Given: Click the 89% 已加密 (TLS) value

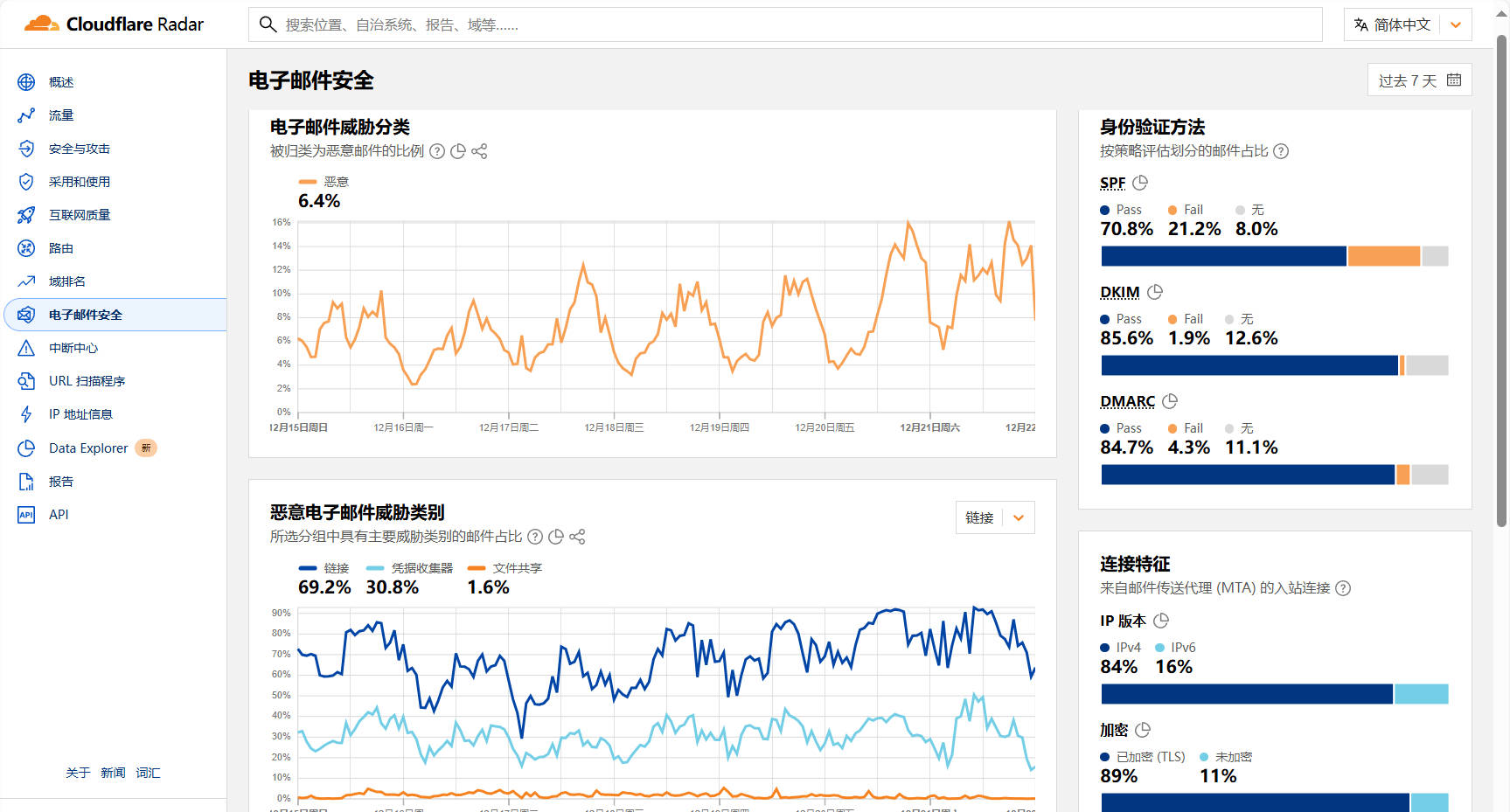Looking at the screenshot, I should (1119, 776).
